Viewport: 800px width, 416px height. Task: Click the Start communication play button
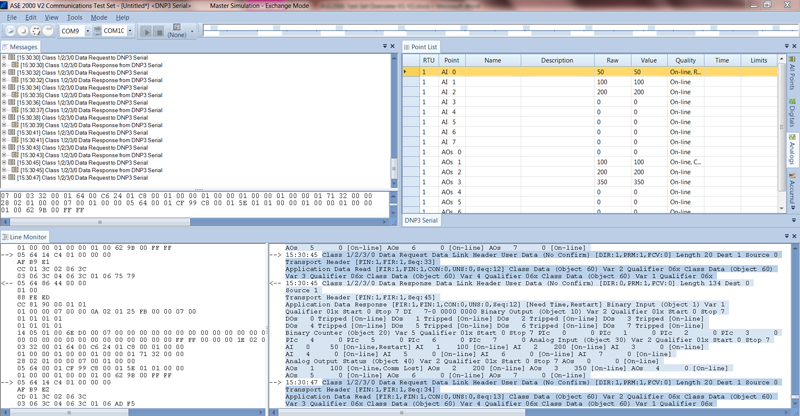point(148,31)
